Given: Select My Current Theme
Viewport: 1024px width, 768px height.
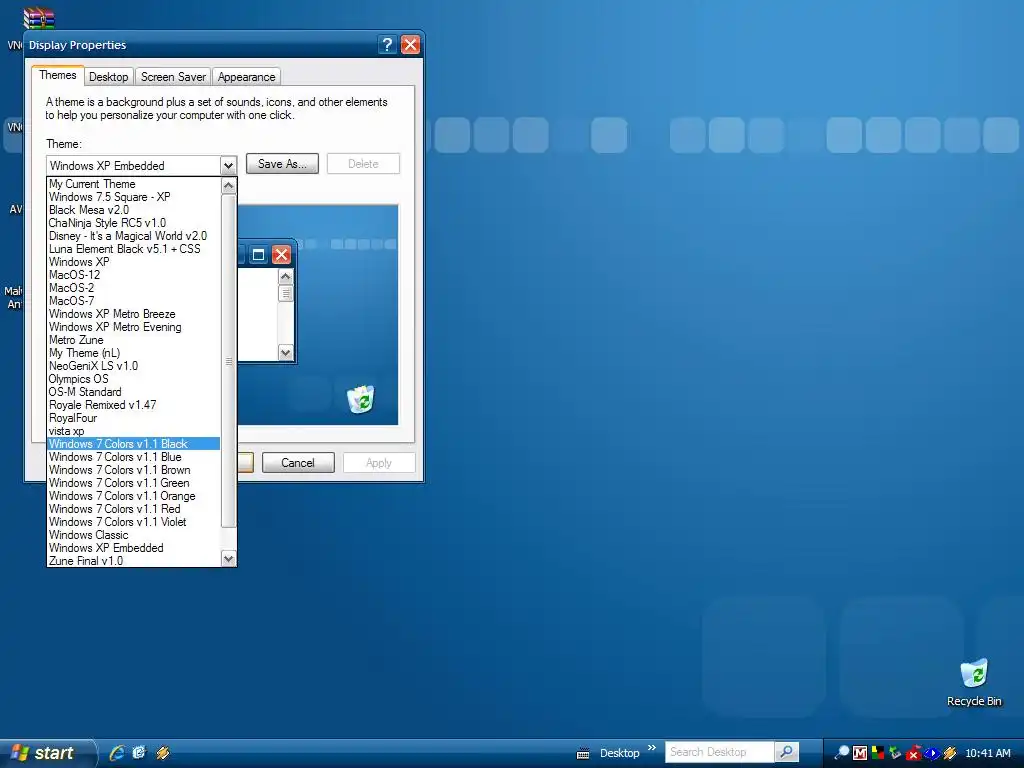Looking at the screenshot, I should click(x=134, y=184).
